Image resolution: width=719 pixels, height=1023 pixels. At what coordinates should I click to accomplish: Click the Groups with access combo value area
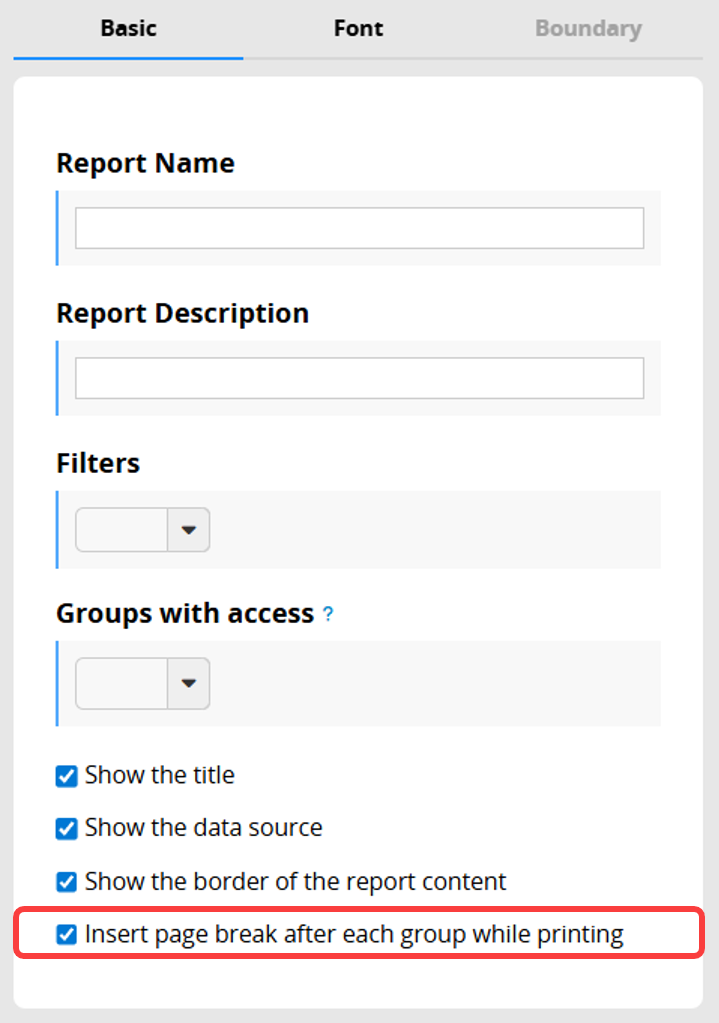click(x=122, y=683)
